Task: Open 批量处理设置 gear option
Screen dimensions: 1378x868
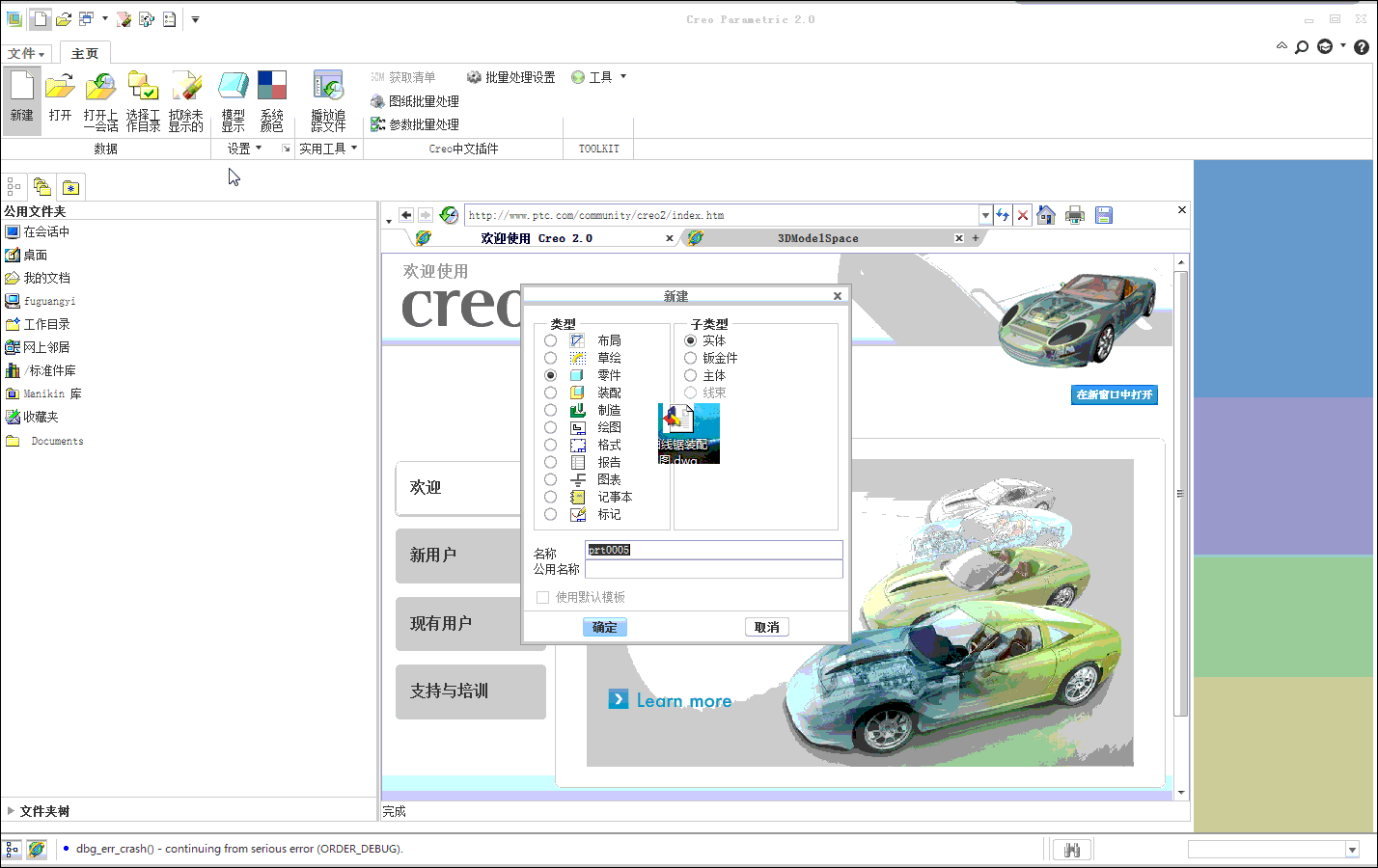Action: (510, 77)
